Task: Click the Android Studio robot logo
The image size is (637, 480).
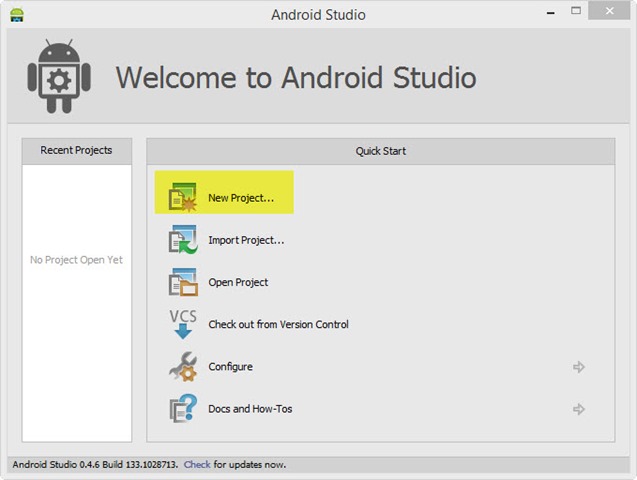Action: point(61,78)
